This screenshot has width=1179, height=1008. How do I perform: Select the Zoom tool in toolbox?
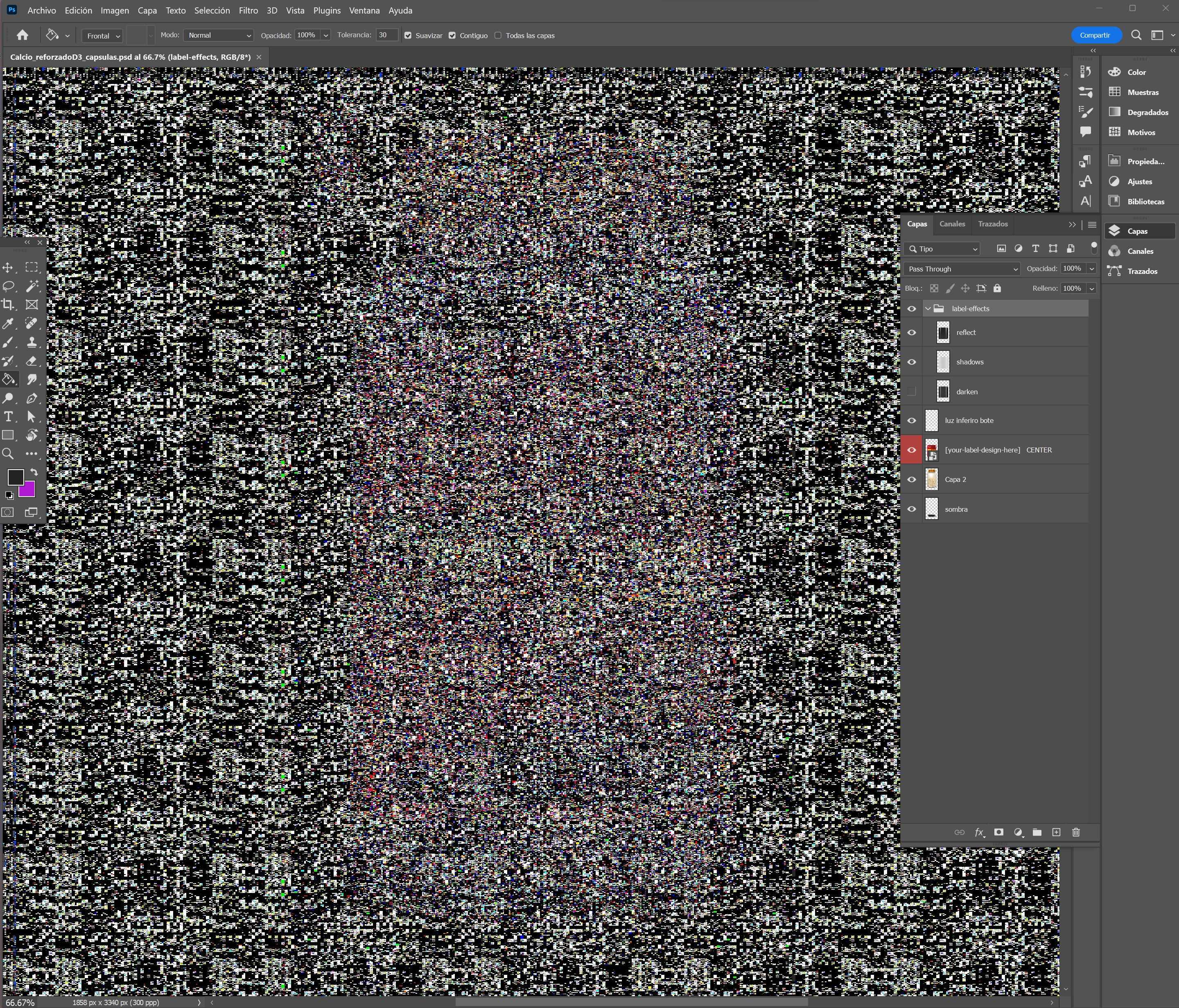9,454
